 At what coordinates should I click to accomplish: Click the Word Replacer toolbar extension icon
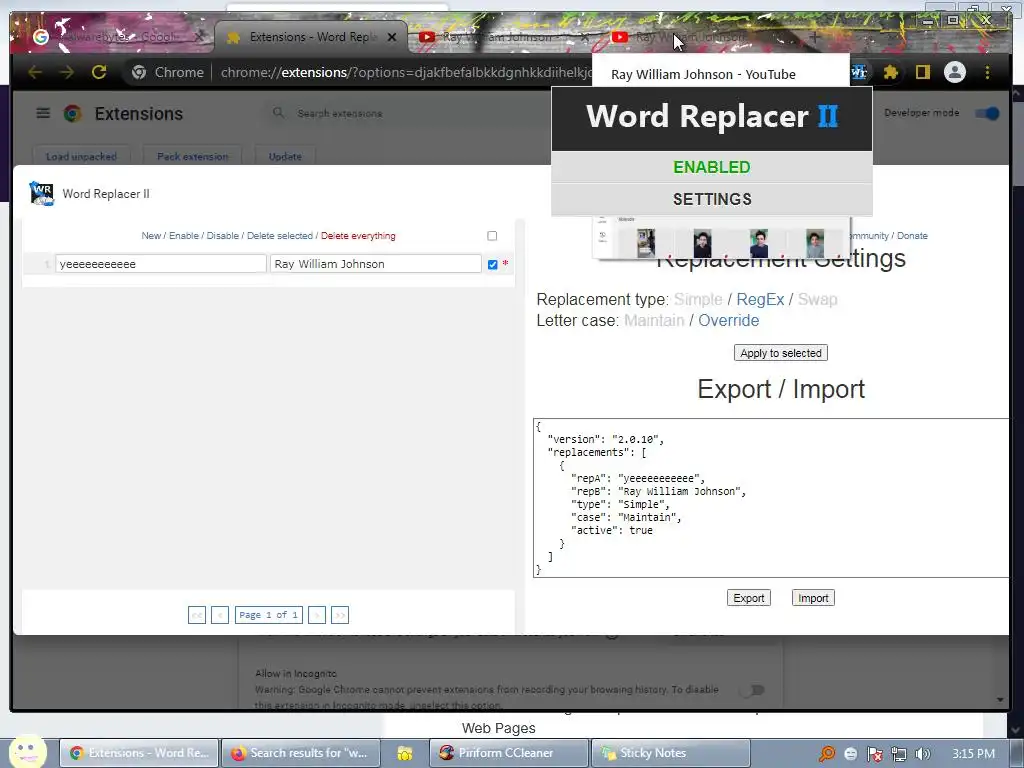point(859,72)
